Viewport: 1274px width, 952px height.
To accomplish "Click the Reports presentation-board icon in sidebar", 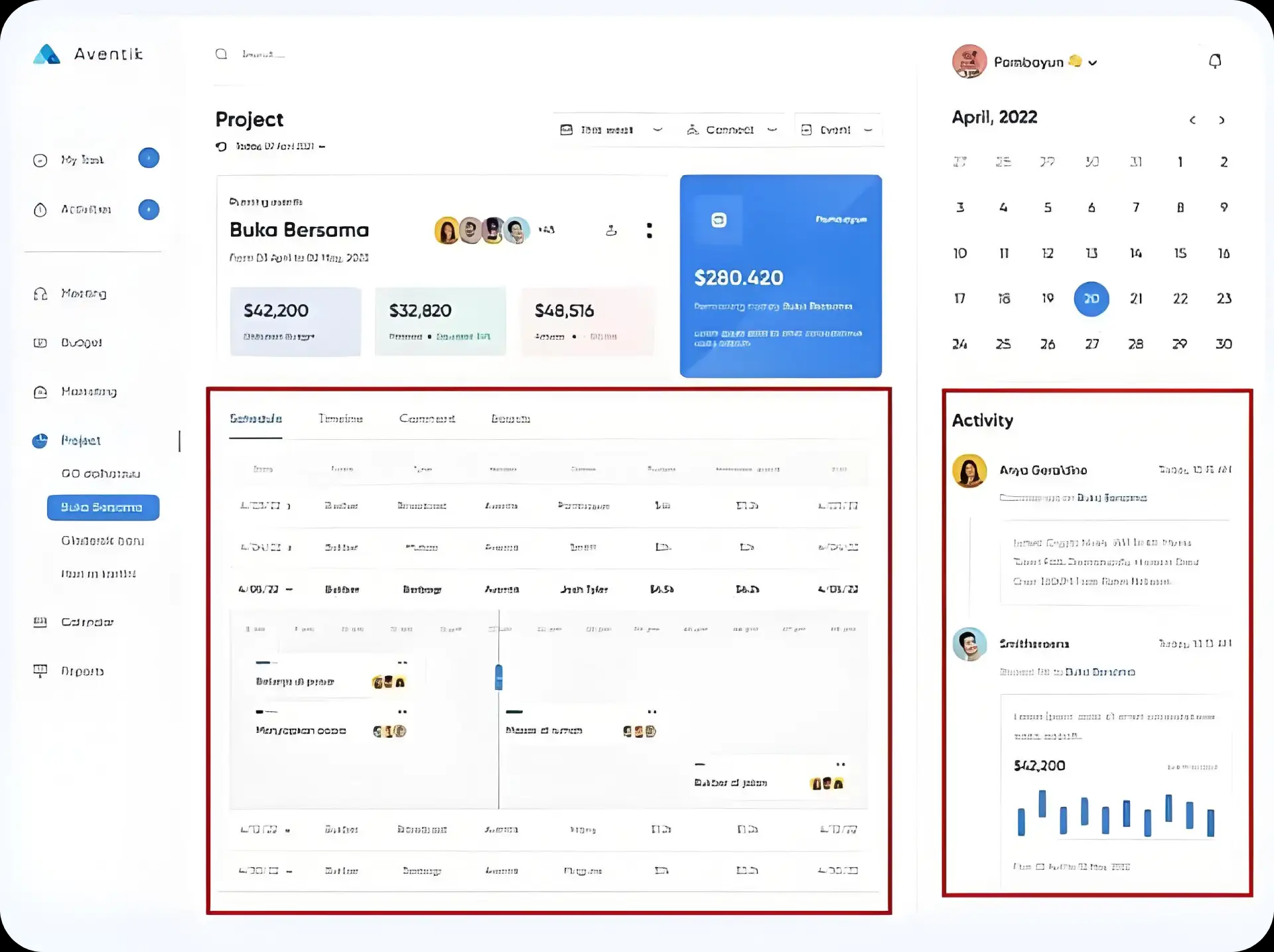I will pyautogui.click(x=40, y=671).
